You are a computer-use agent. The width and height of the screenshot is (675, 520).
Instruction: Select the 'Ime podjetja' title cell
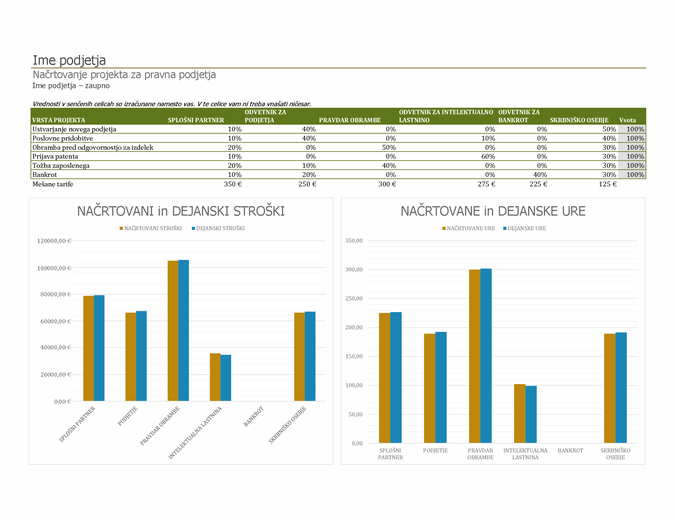pos(69,61)
